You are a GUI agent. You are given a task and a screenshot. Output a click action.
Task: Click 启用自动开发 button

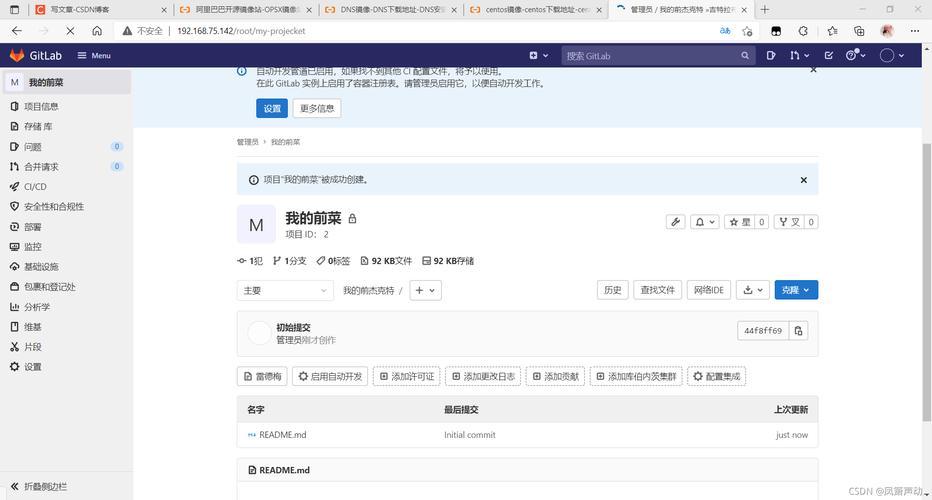(x=330, y=376)
